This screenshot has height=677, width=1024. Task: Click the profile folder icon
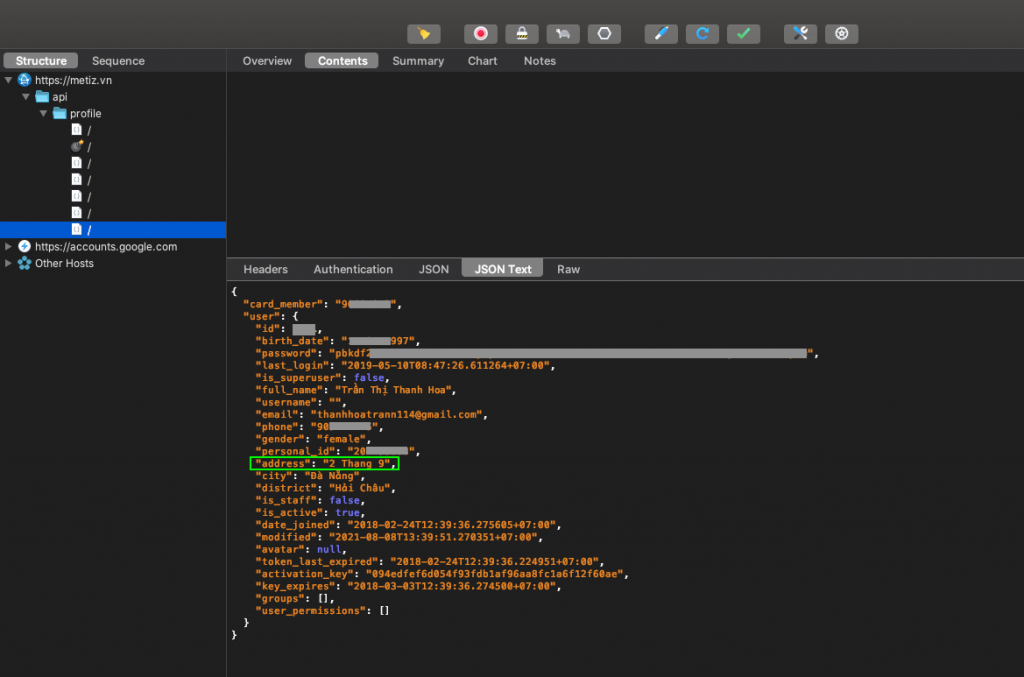point(59,114)
